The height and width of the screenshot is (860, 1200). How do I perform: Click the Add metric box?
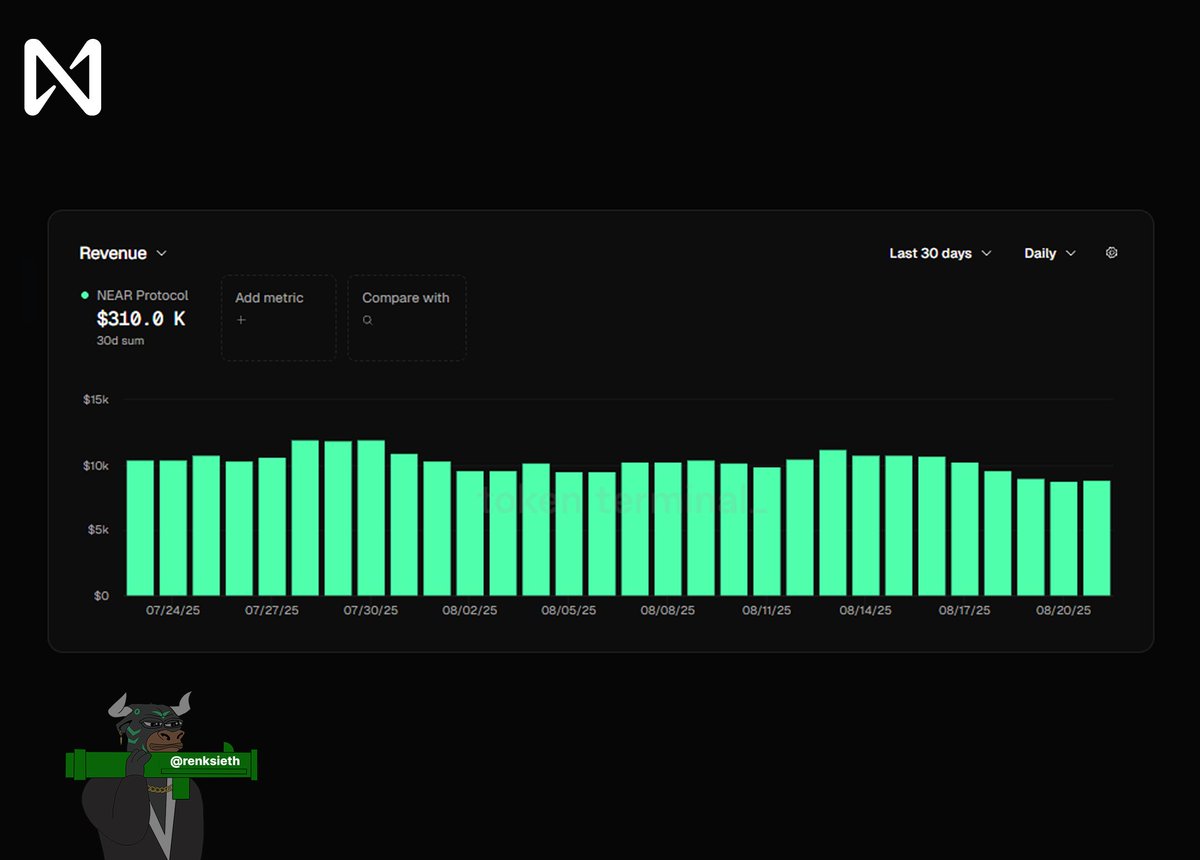[x=278, y=318]
